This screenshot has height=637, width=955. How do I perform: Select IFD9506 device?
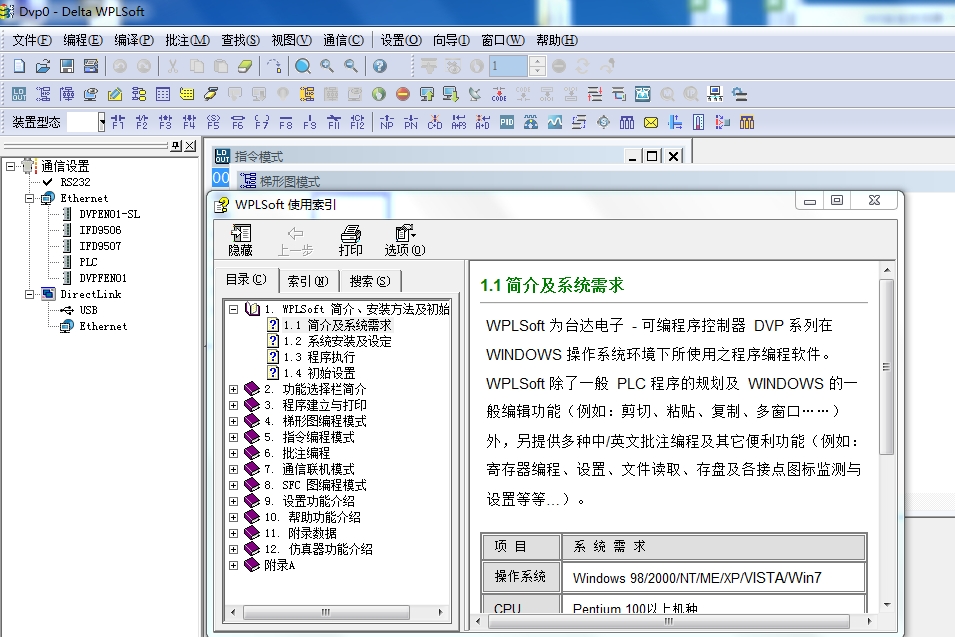click(100, 230)
